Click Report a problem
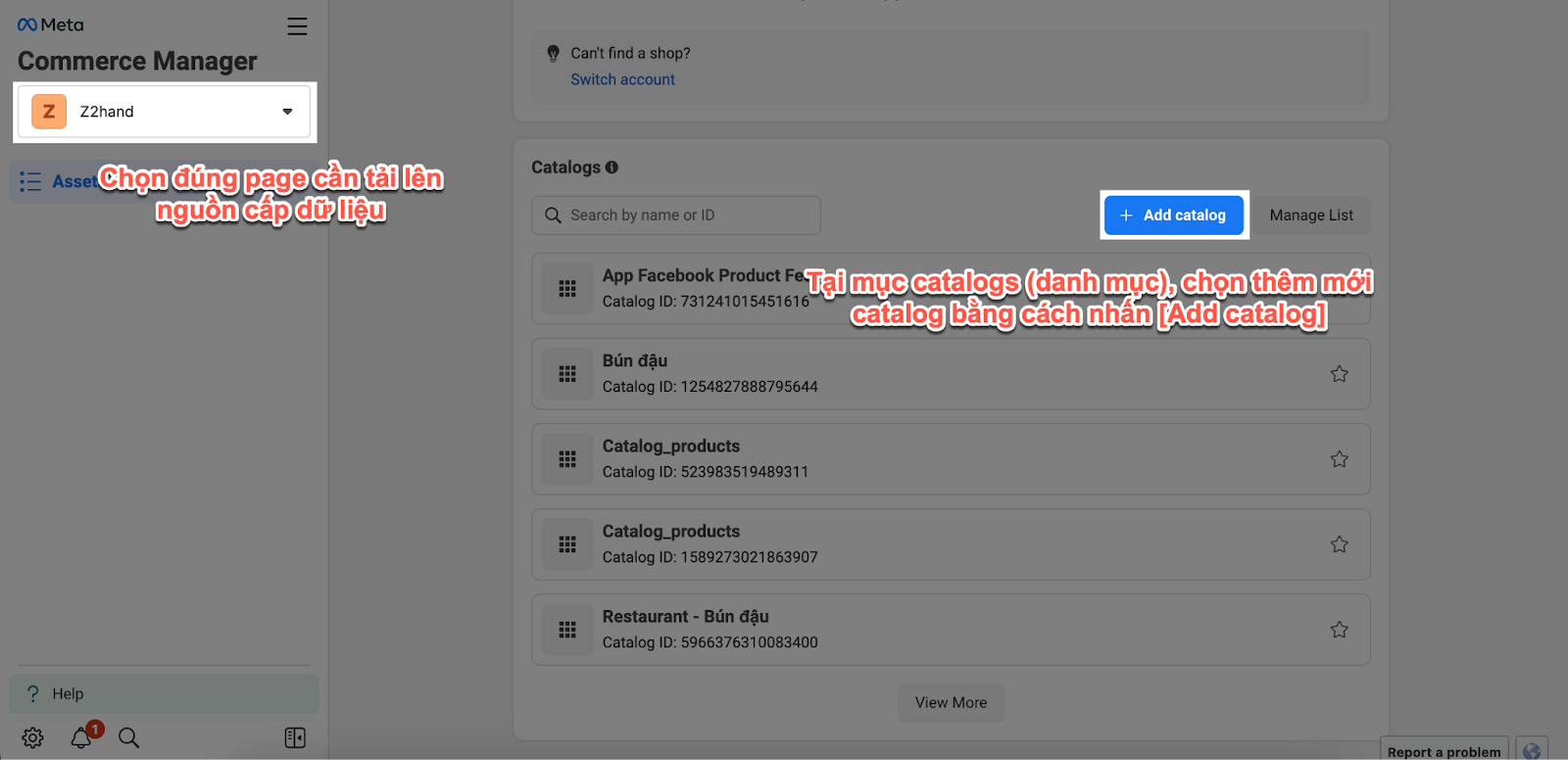This screenshot has width=1568, height=760. click(1444, 751)
